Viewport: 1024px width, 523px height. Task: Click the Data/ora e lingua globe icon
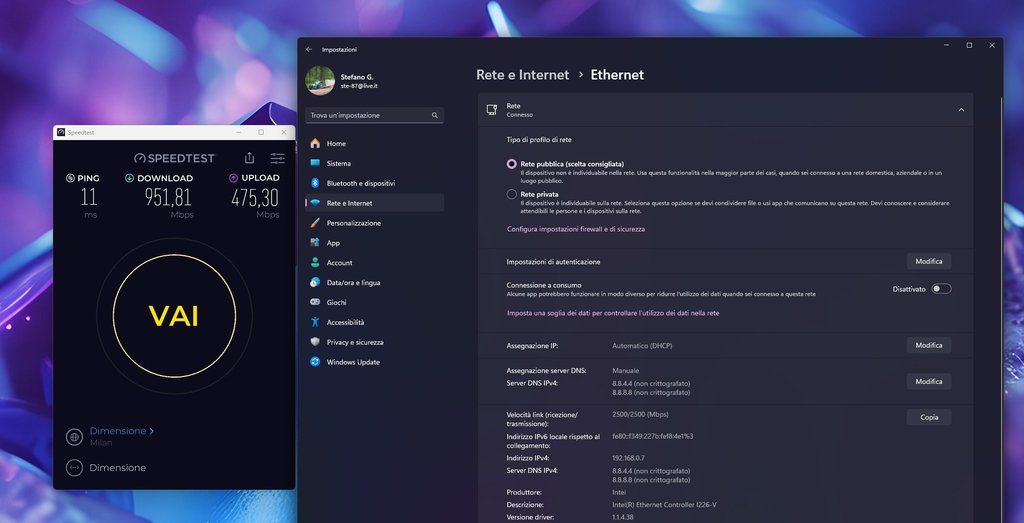tap(315, 283)
